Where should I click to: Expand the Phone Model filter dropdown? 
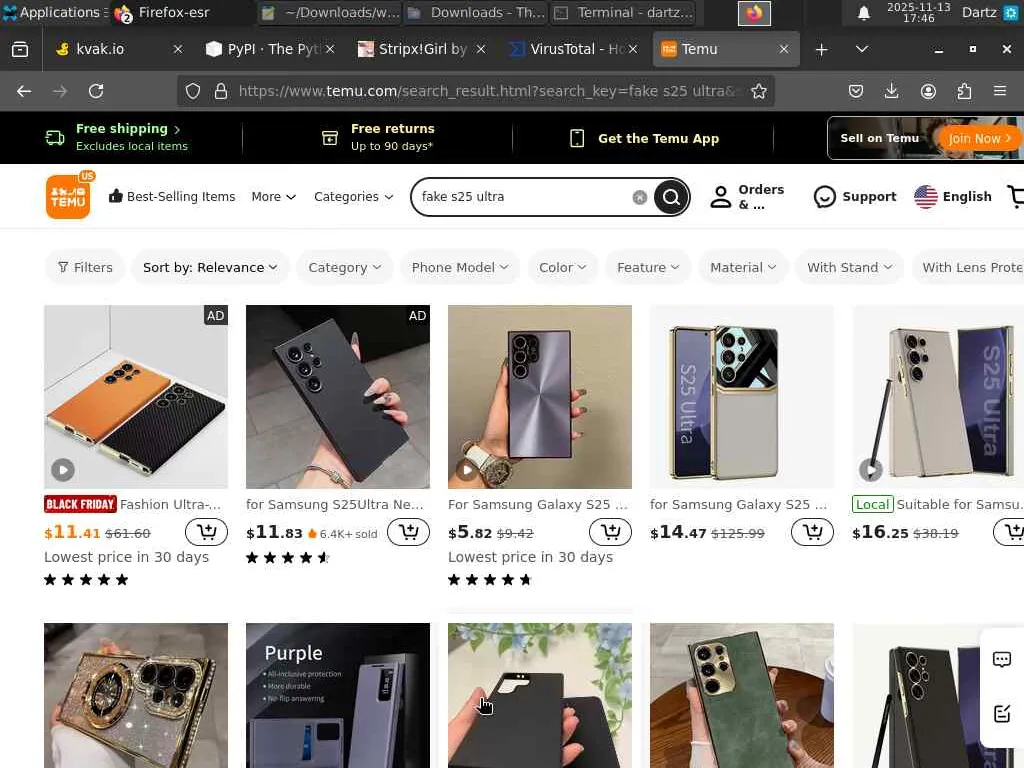coord(460,267)
